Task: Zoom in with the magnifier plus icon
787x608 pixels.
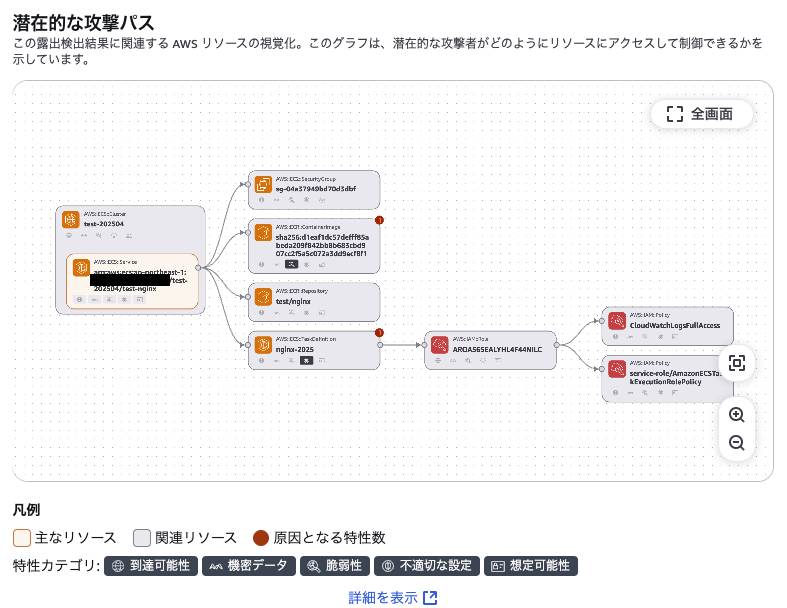Action: 736,415
